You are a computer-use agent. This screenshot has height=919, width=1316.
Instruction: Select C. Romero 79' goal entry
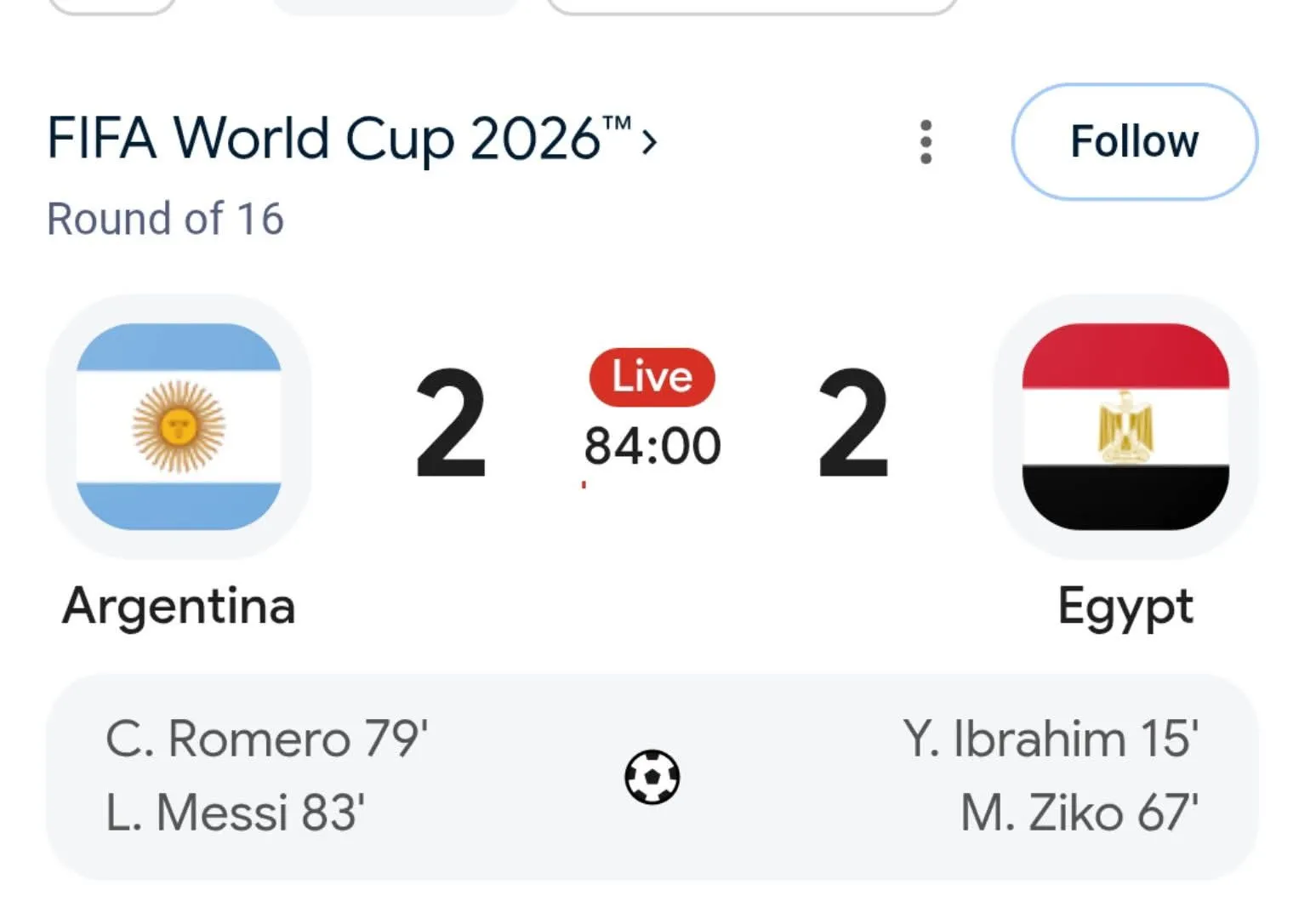pyautogui.click(x=266, y=739)
